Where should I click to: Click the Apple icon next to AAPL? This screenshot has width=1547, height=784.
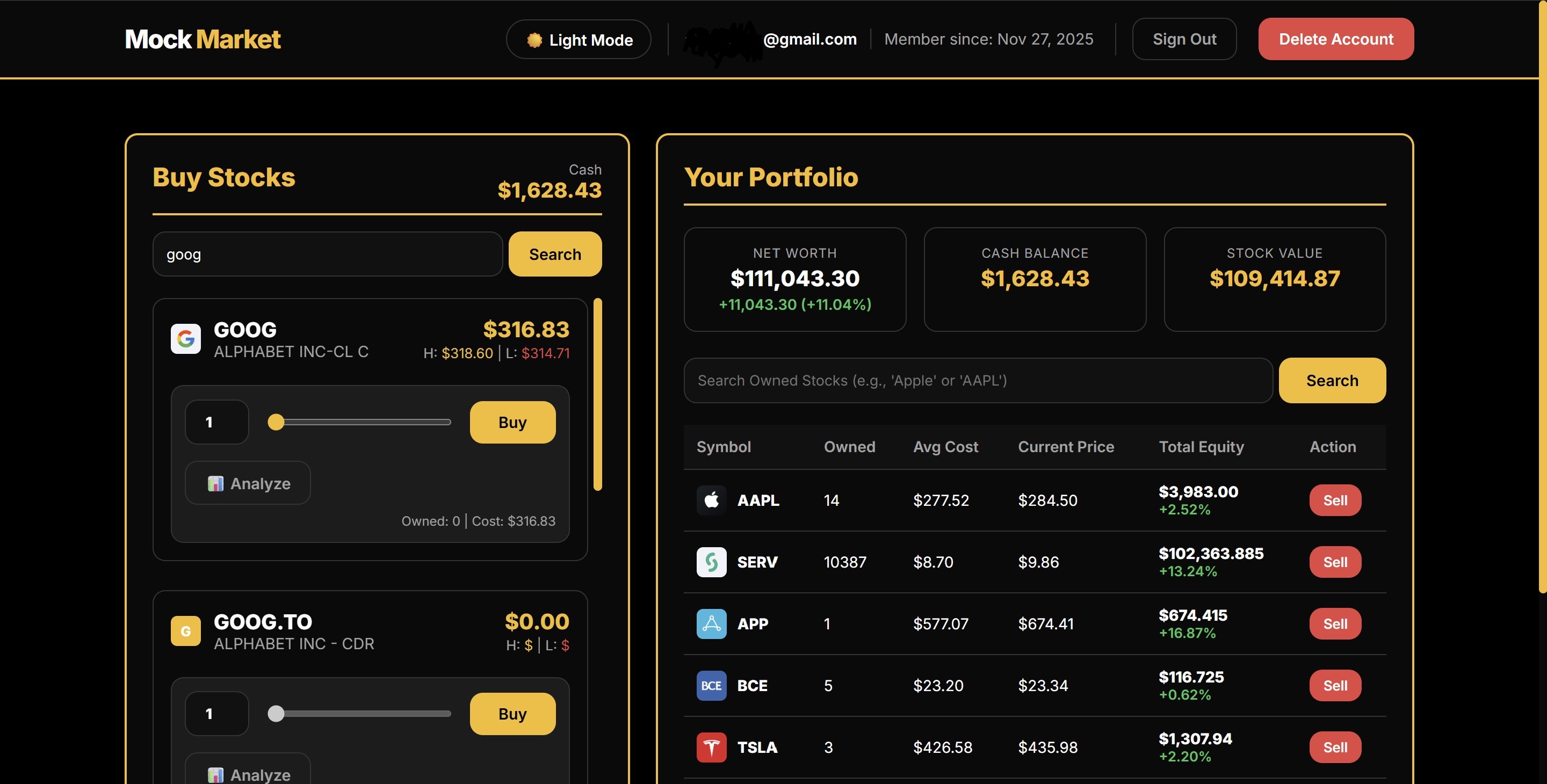(711, 500)
